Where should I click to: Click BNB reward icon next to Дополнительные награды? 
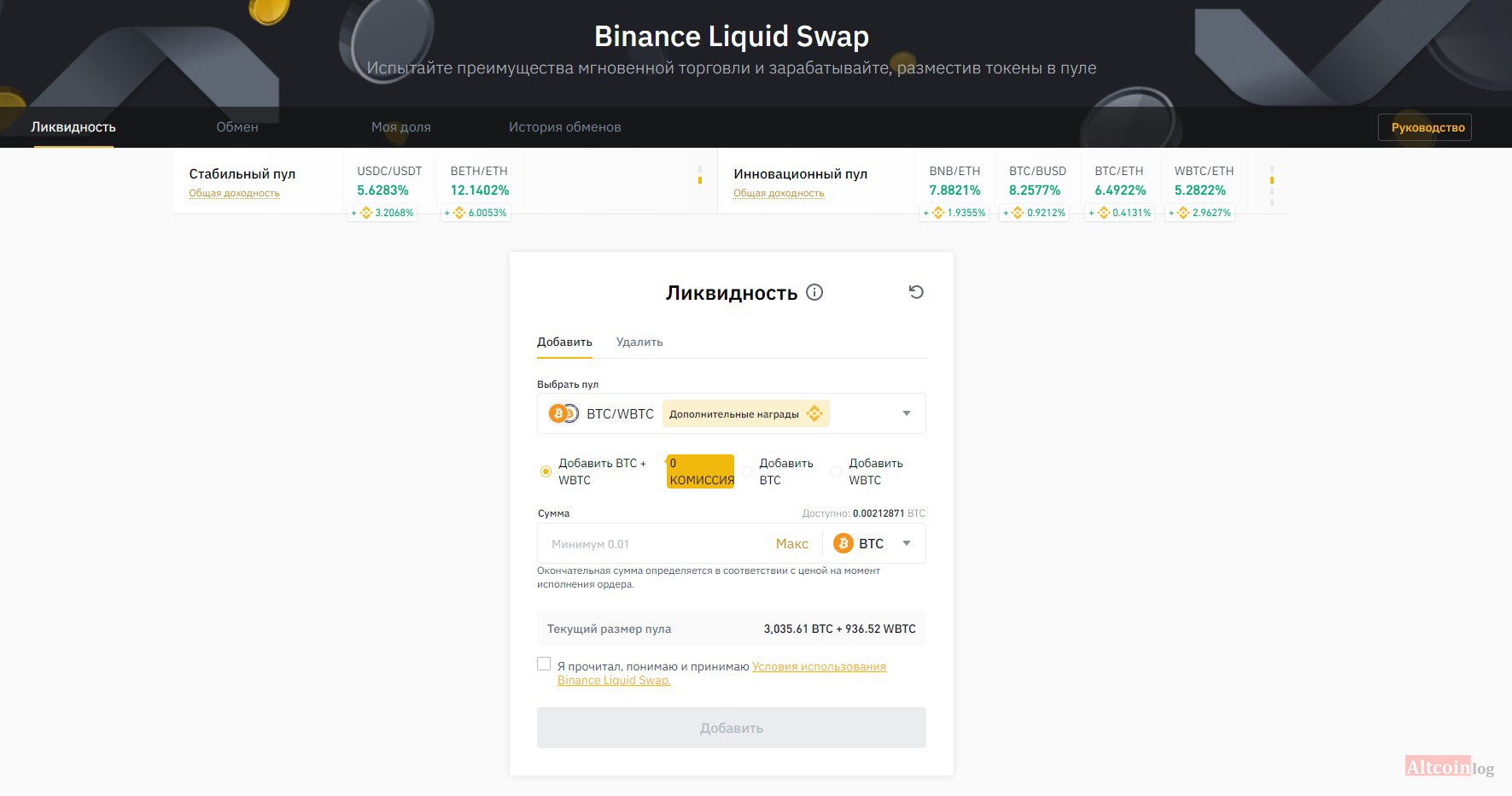pos(814,414)
